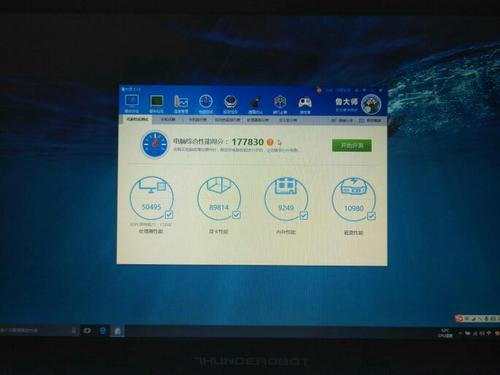Click the disk score 10980
Viewport: 500px width, 375px height.
point(354,208)
